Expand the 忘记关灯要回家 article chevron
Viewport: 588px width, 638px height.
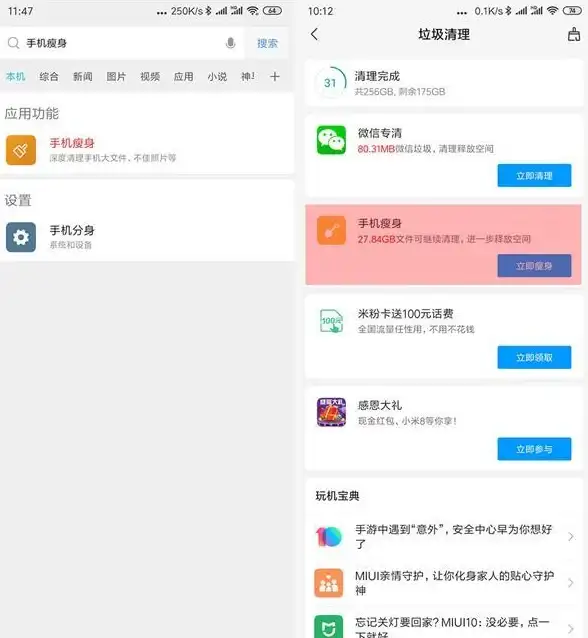click(571, 629)
